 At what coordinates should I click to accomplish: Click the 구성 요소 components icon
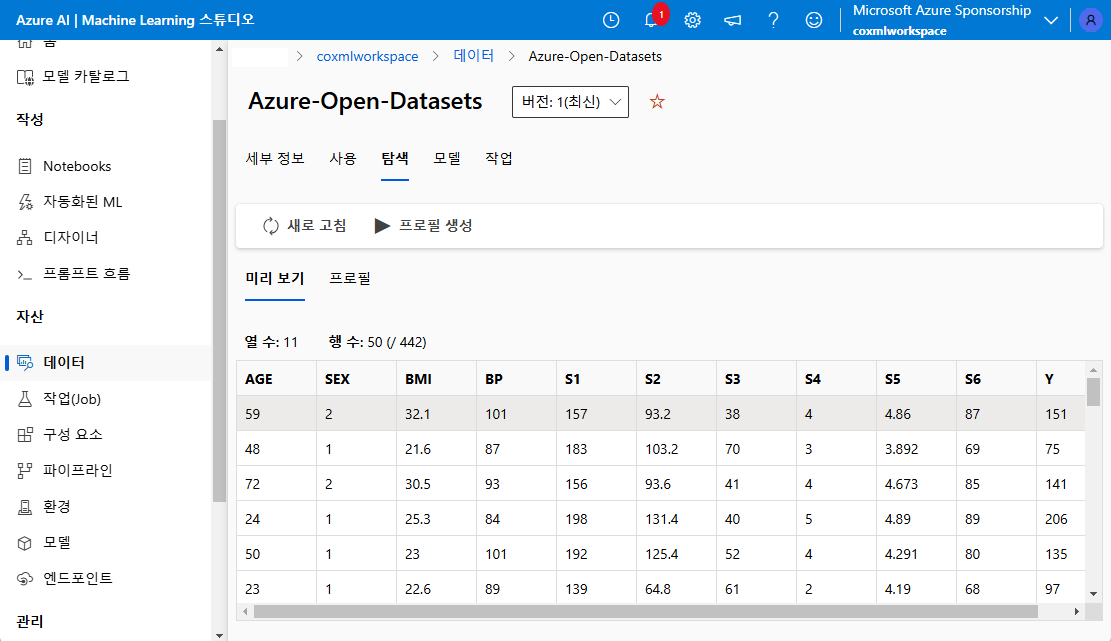25,434
